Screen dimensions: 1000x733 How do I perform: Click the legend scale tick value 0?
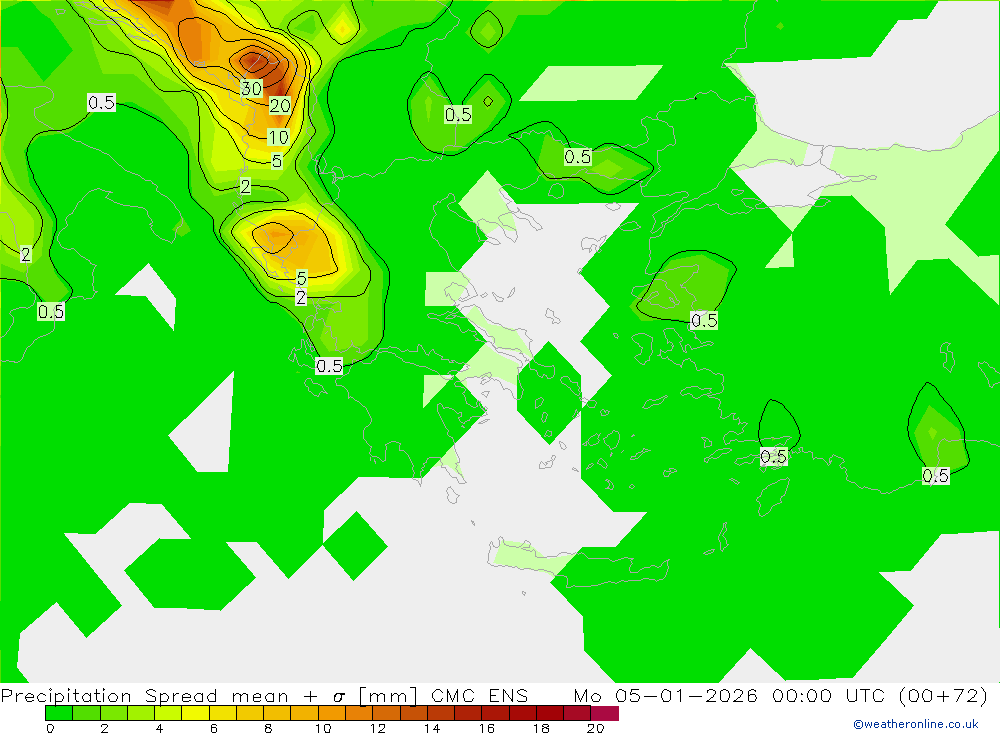pyautogui.click(x=50, y=728)
